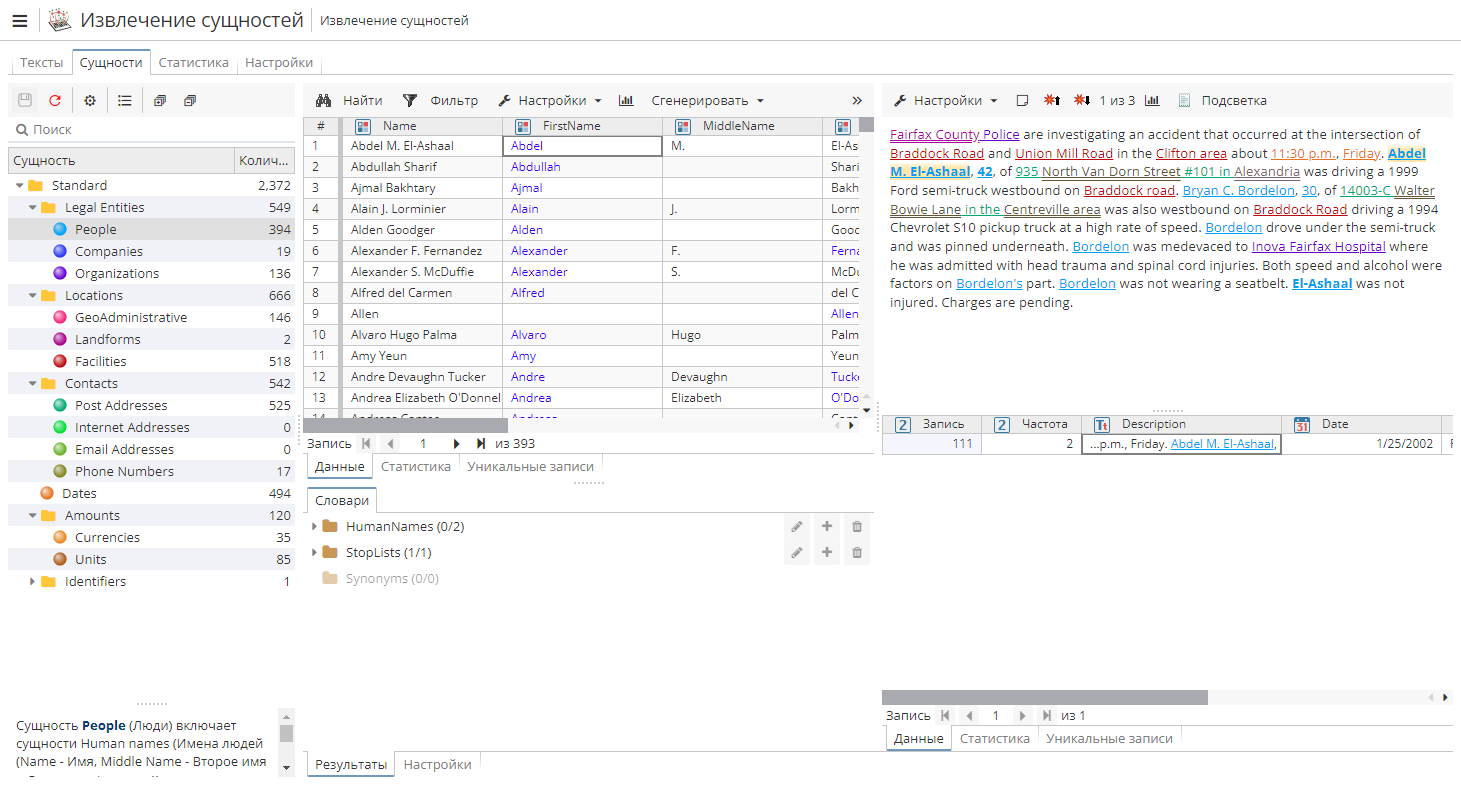1461x785 pixels.
Task: Go to last record in entities grid
Action: [x=481, y=443]
